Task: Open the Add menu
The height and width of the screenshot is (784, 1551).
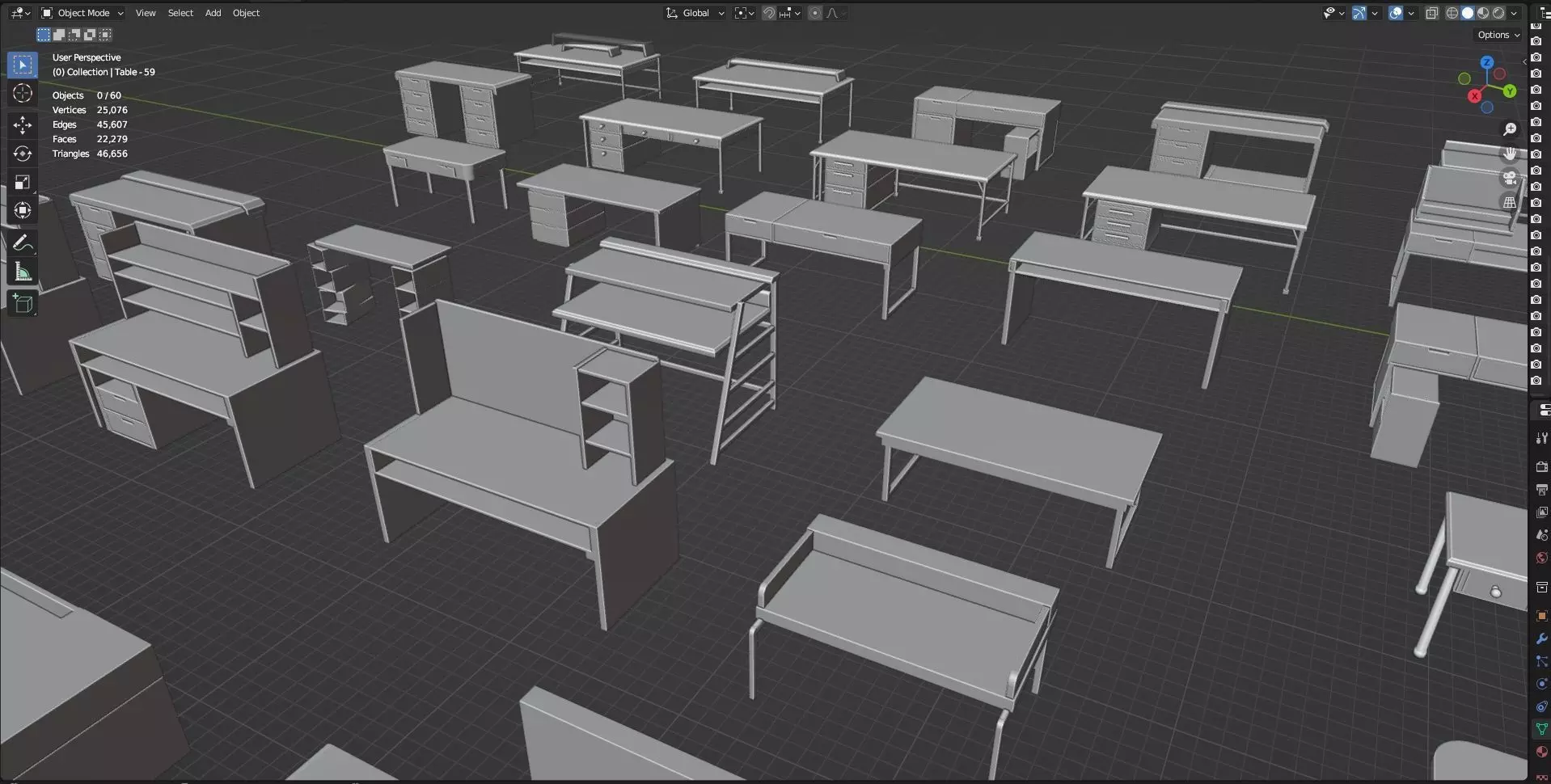Action: point(213,13)
